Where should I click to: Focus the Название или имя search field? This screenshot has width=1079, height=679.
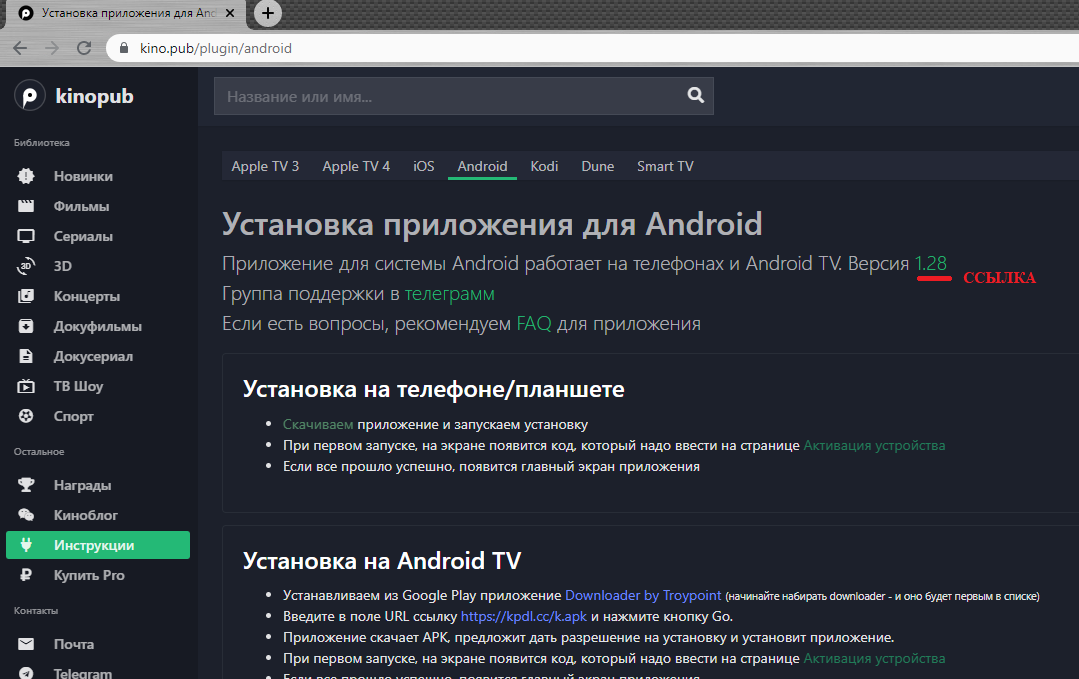464,96
